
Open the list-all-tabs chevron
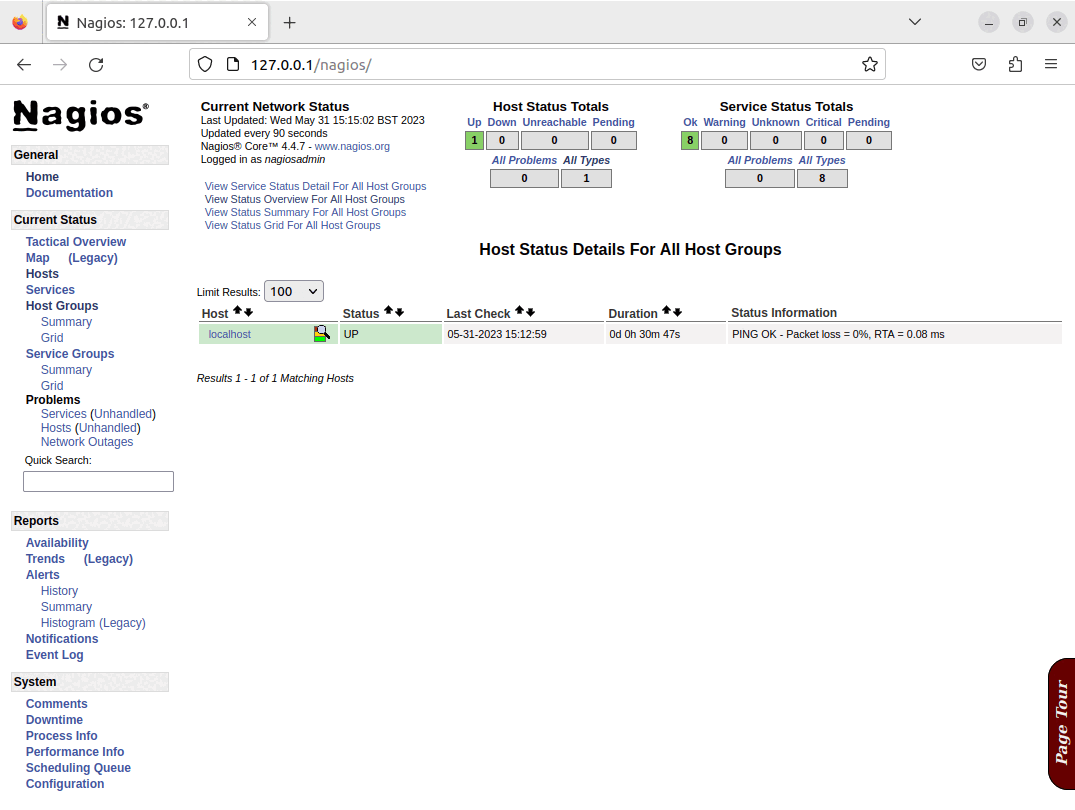click(914, 21)
